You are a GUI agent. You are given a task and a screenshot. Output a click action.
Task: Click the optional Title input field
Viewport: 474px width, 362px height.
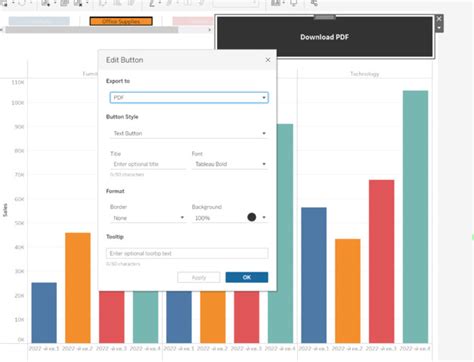click(x=148, y=164)
